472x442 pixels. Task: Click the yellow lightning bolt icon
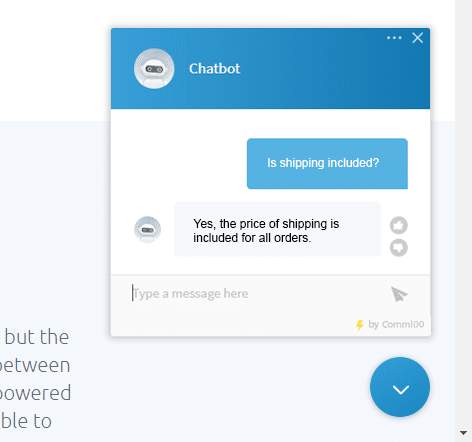360,325
